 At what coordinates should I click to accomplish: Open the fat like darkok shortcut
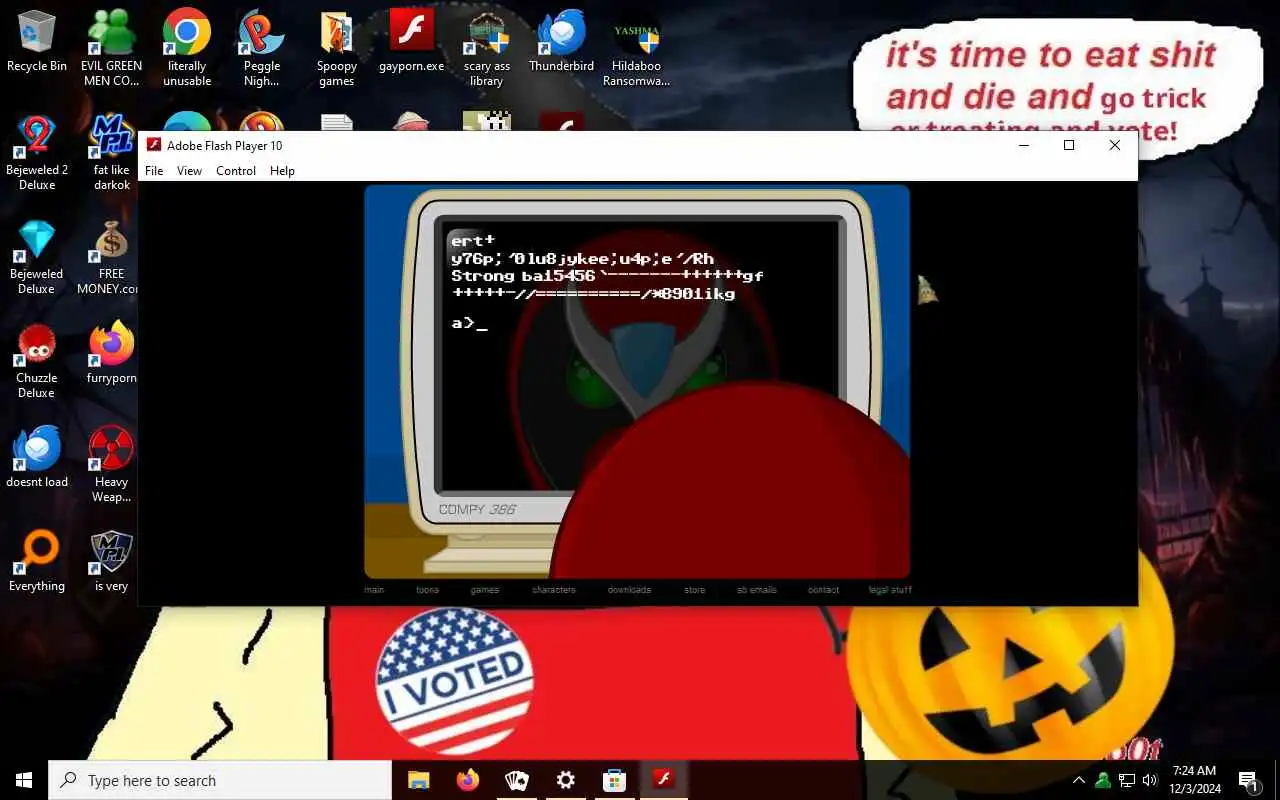pyautogui.click(x=112, y=152)
